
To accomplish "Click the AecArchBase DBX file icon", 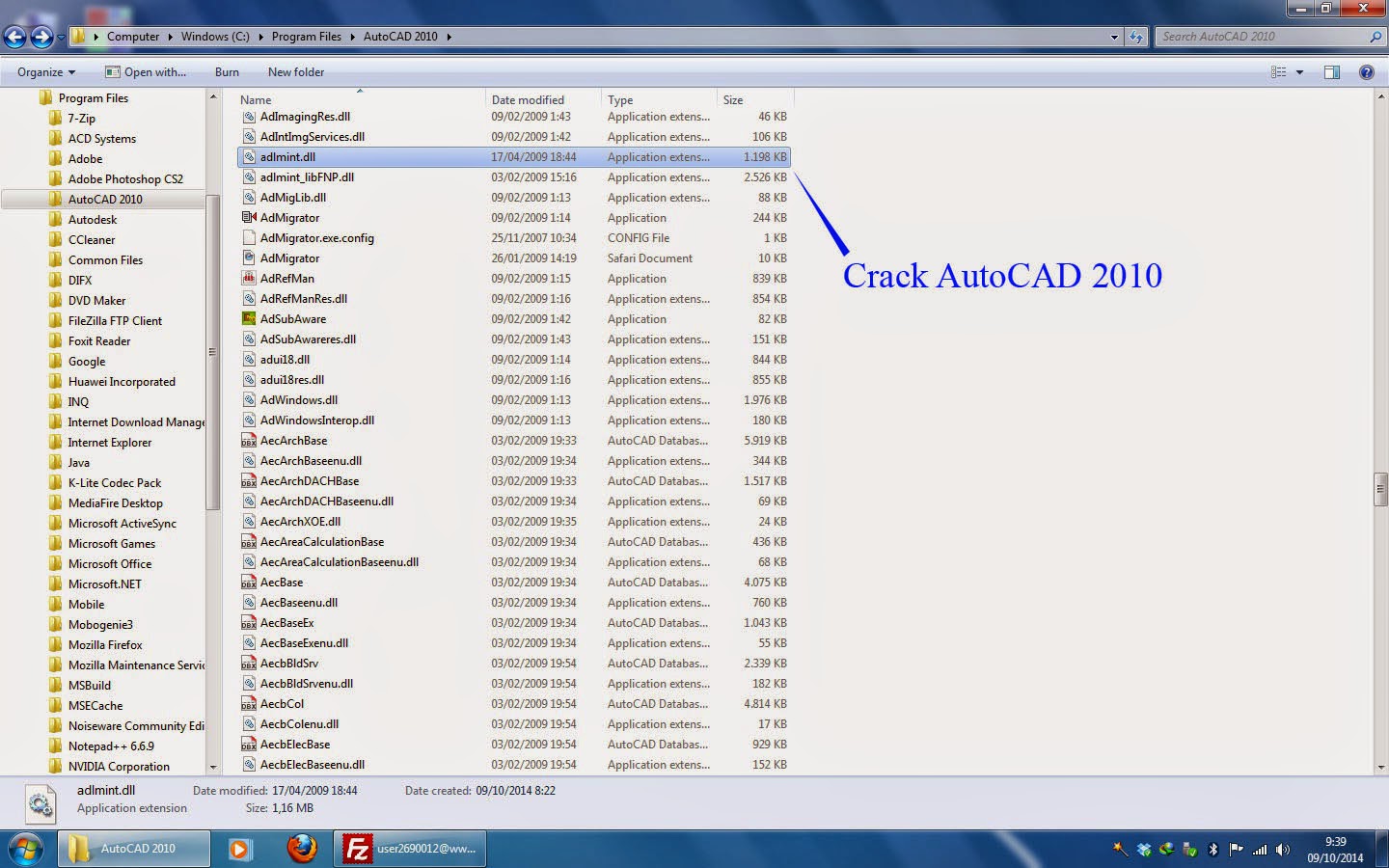I will pos(249,441).
